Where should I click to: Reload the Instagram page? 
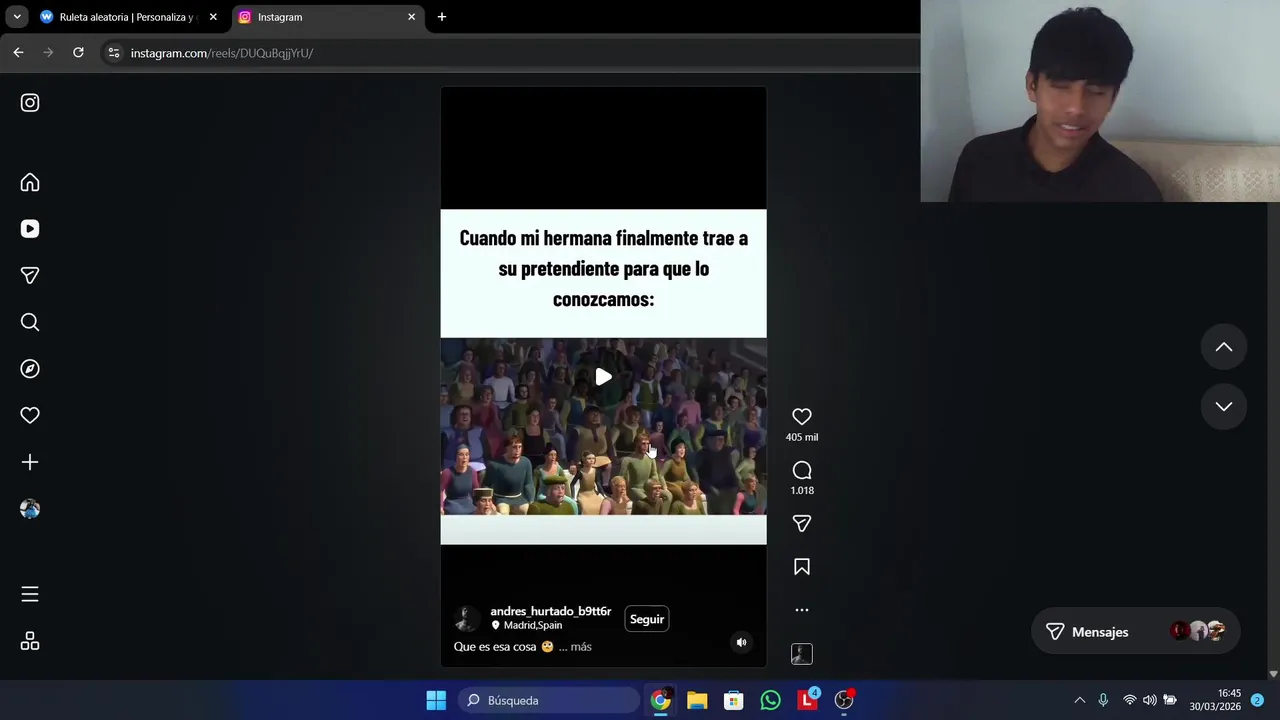(78, 53)
